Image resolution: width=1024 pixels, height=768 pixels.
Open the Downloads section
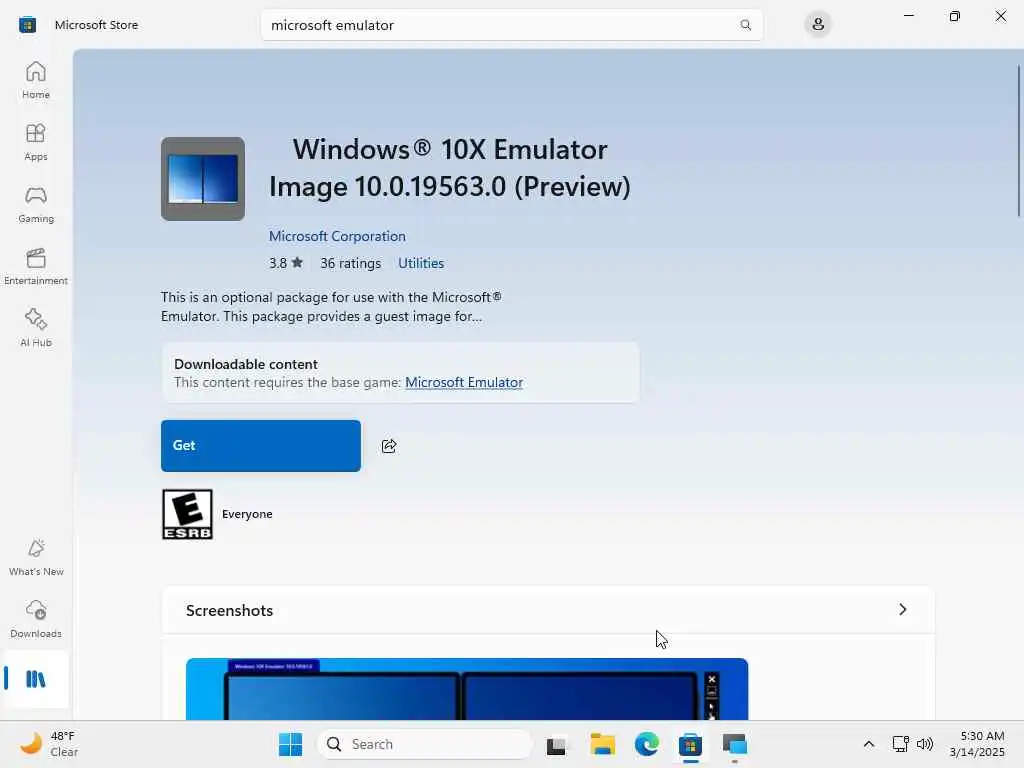[36, 620]
